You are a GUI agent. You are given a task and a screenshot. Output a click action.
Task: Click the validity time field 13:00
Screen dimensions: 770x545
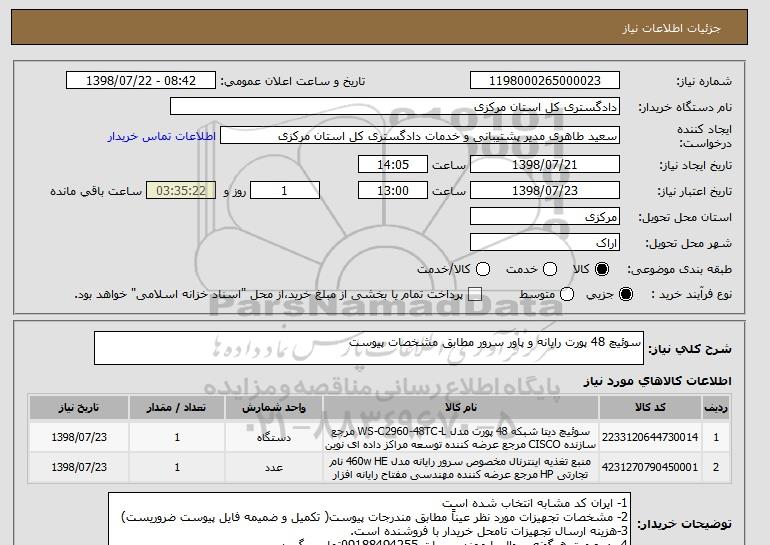click(393, 191)
